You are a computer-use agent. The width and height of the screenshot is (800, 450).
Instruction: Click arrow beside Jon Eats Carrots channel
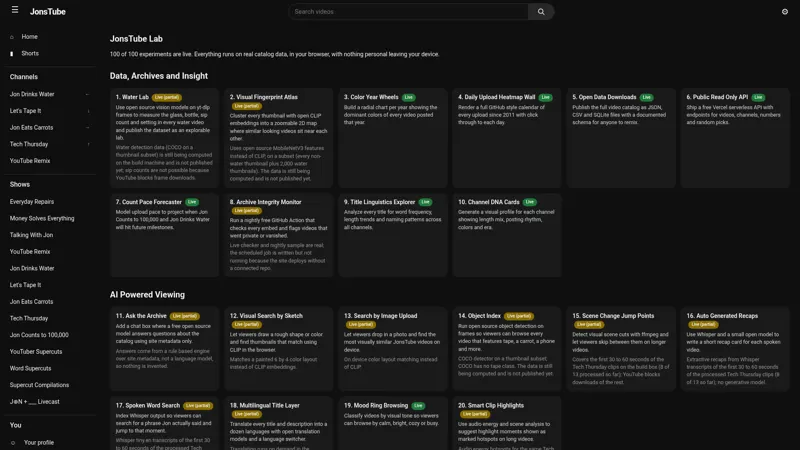click(x=88, y=128)
